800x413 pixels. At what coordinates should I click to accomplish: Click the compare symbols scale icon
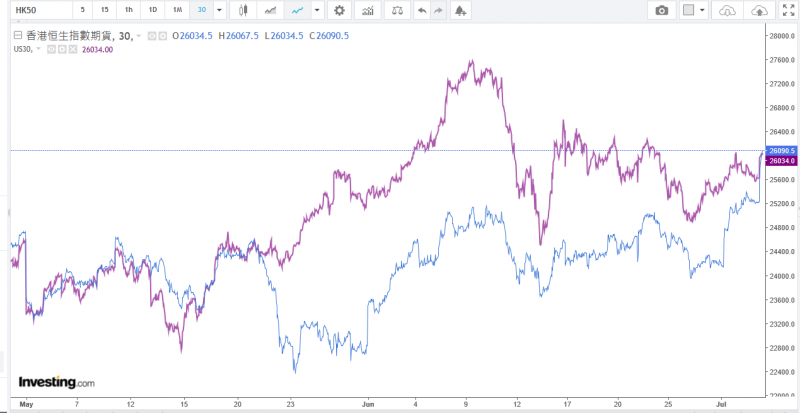point(397,10)
